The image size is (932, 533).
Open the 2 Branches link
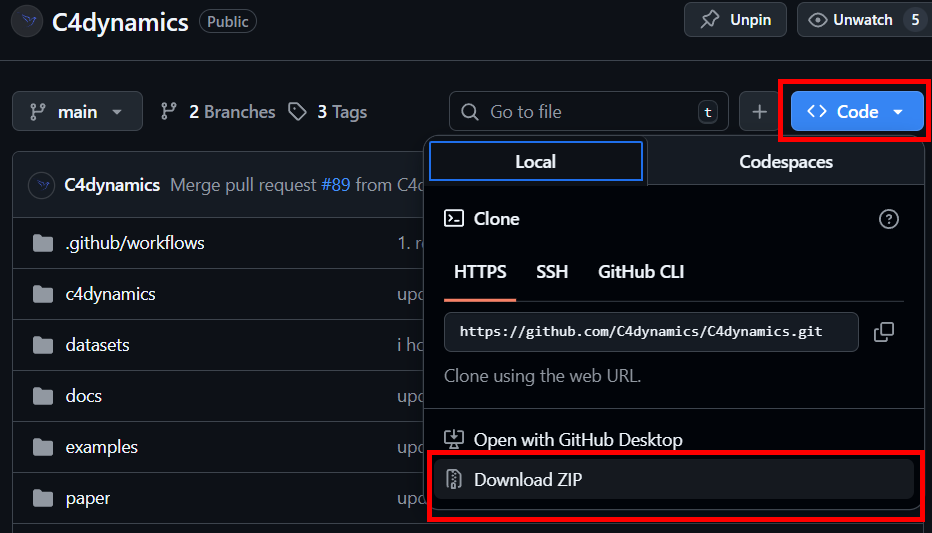coord(218,112)
